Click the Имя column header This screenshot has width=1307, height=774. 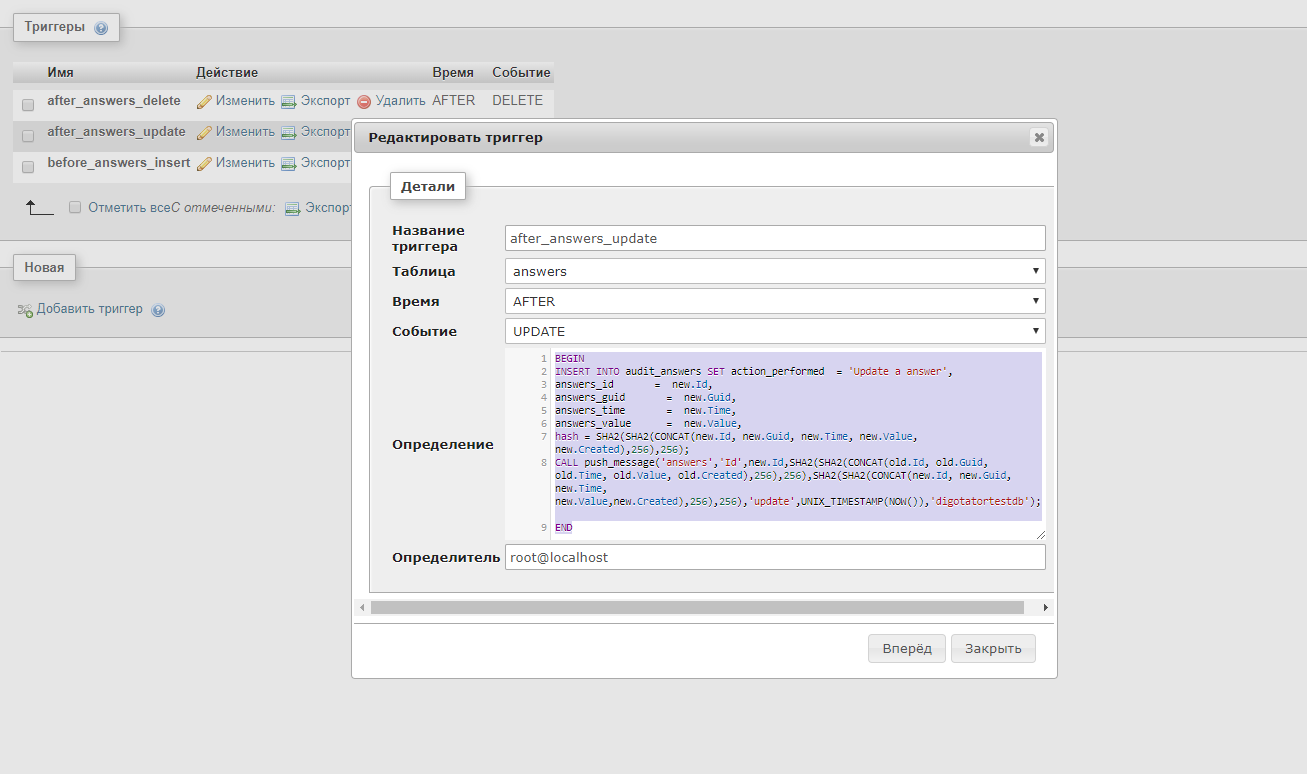pyautogui.click(x=60, y=72)
